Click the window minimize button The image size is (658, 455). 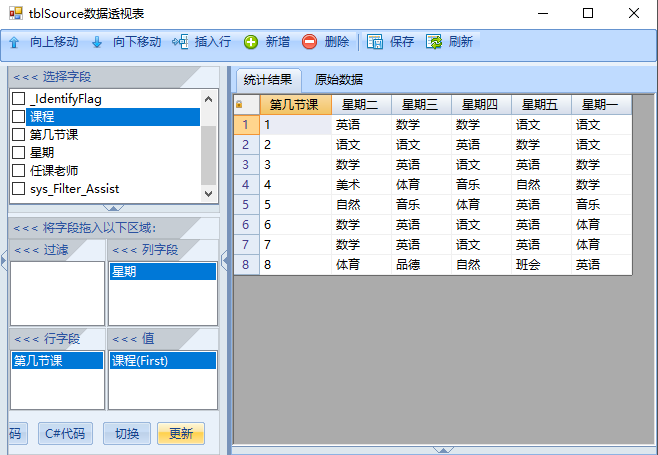(x=543, y=13)
